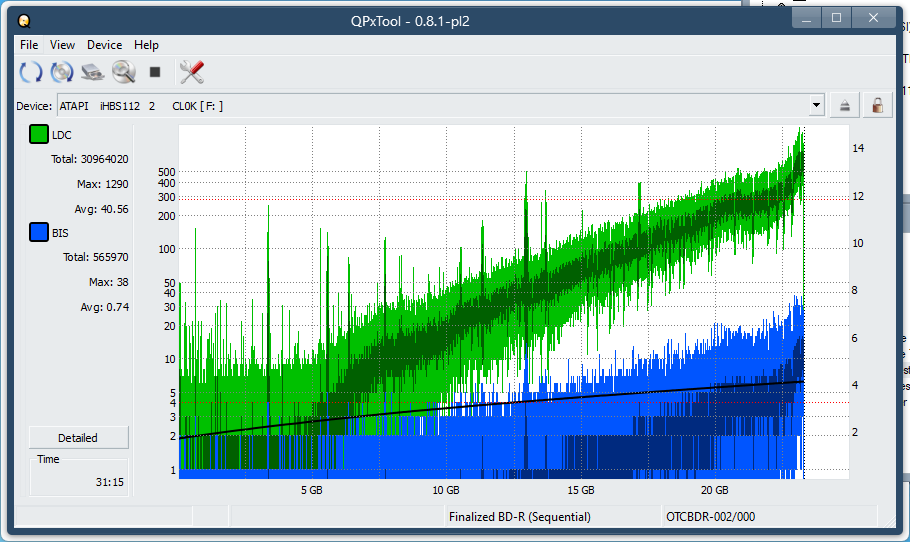The image size is (910, 542).
Task: Click the blue BIS color swatch
Action: [39, 232]
